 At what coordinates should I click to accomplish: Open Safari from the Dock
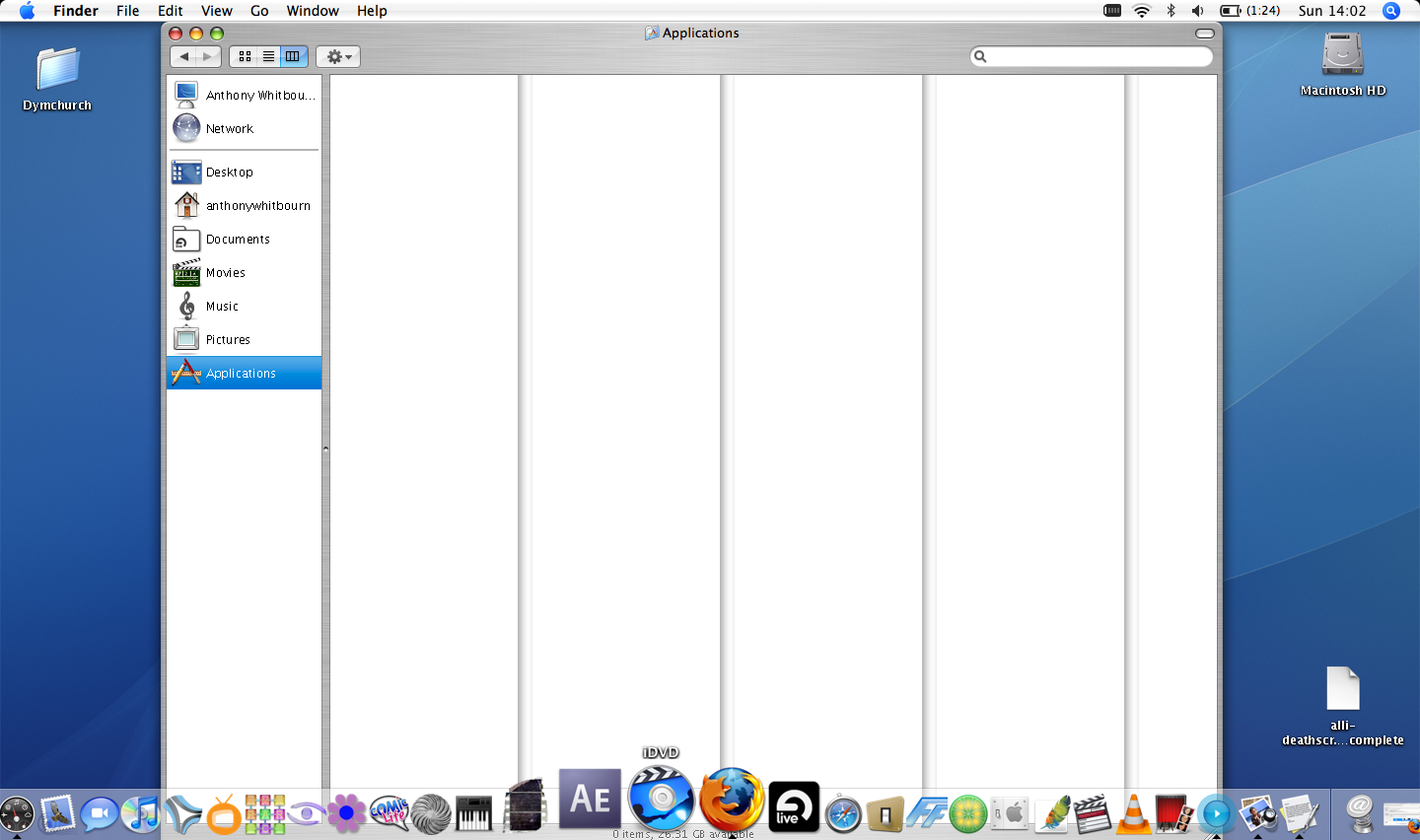click(x=843, y=814)
